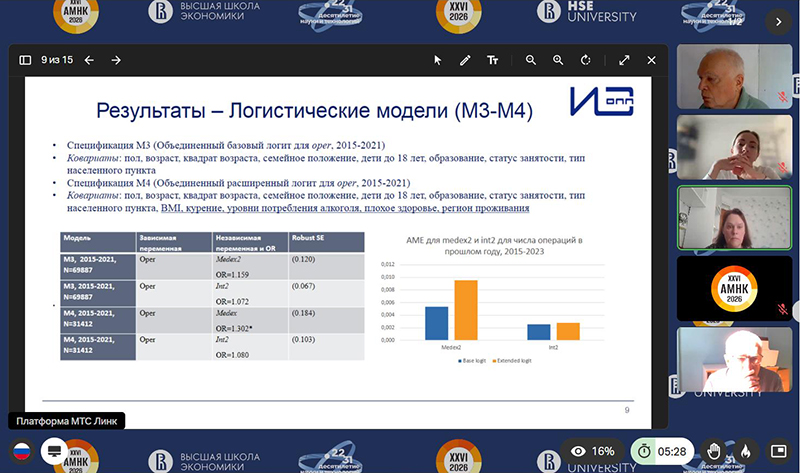Expand presentation to fullscreen
This screenshot has height=473, width=800.
point(624,60)
